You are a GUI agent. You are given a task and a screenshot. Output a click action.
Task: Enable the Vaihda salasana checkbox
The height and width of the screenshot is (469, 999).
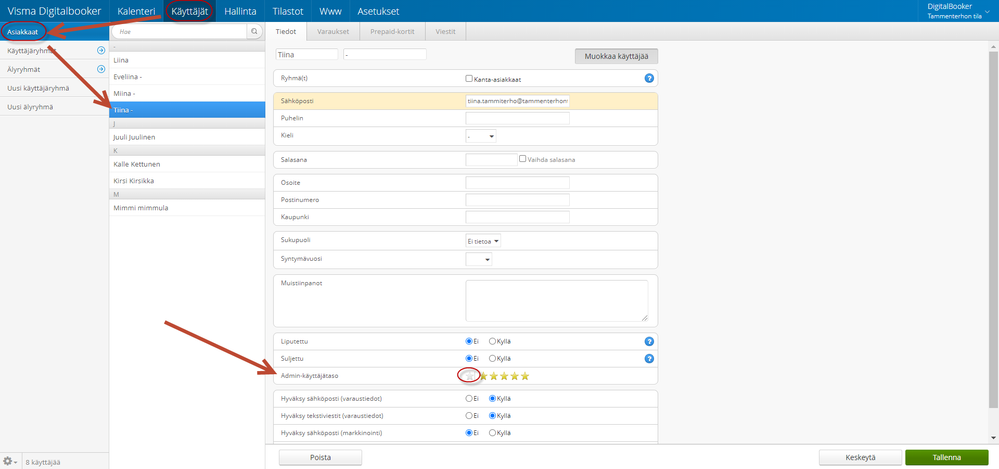(522, 159)
